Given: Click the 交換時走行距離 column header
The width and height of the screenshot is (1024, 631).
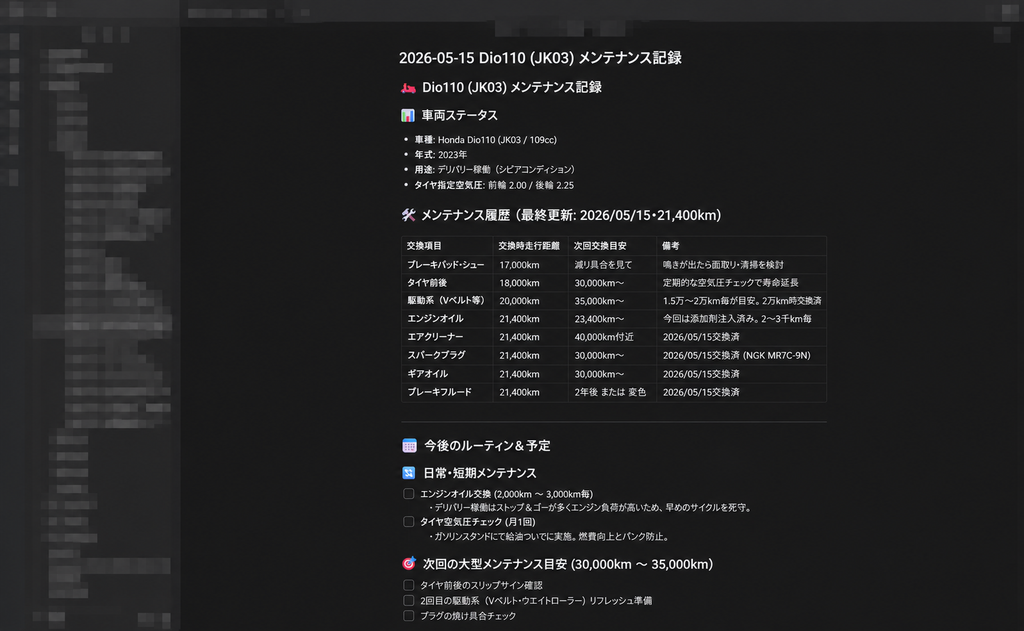Looking at the screenshot, I should (x=529, y=246).
